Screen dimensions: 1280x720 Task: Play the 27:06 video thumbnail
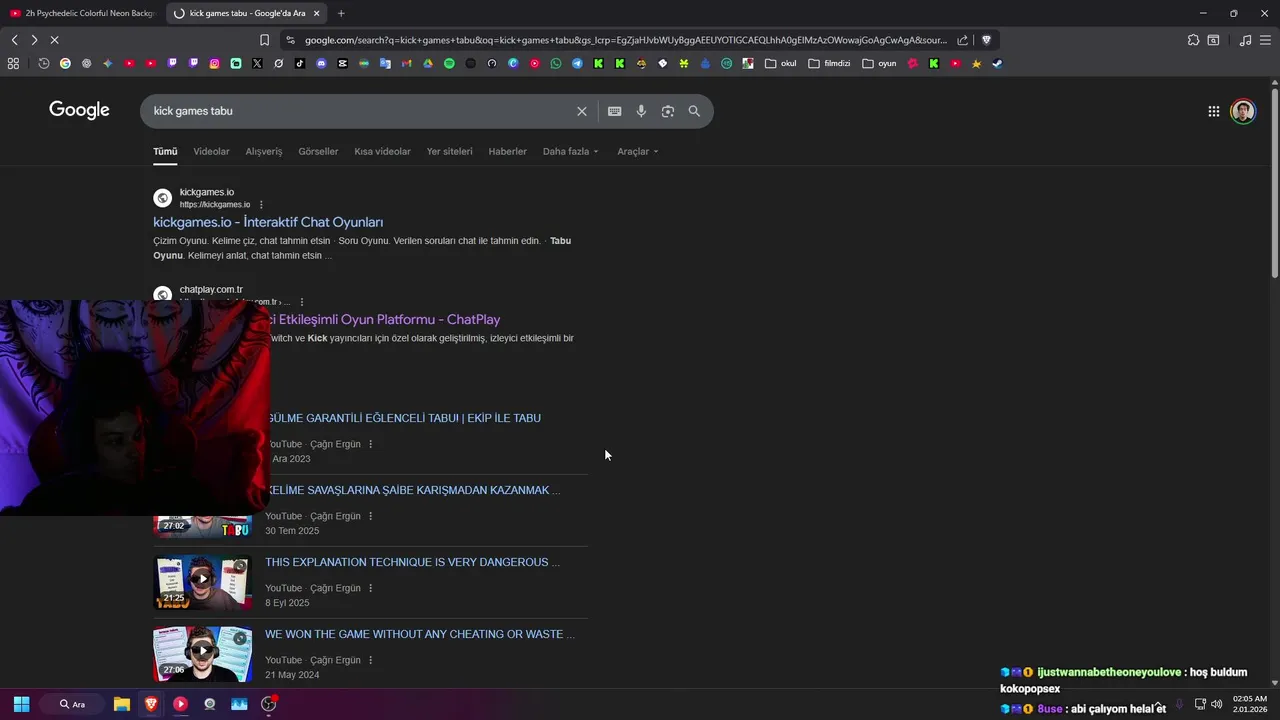point(202,654)
